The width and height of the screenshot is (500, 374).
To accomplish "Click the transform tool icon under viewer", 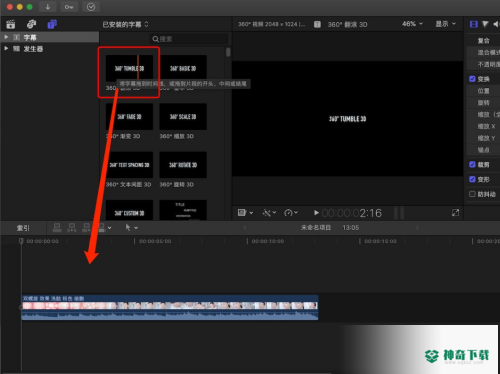I will (x=242, y=212).
